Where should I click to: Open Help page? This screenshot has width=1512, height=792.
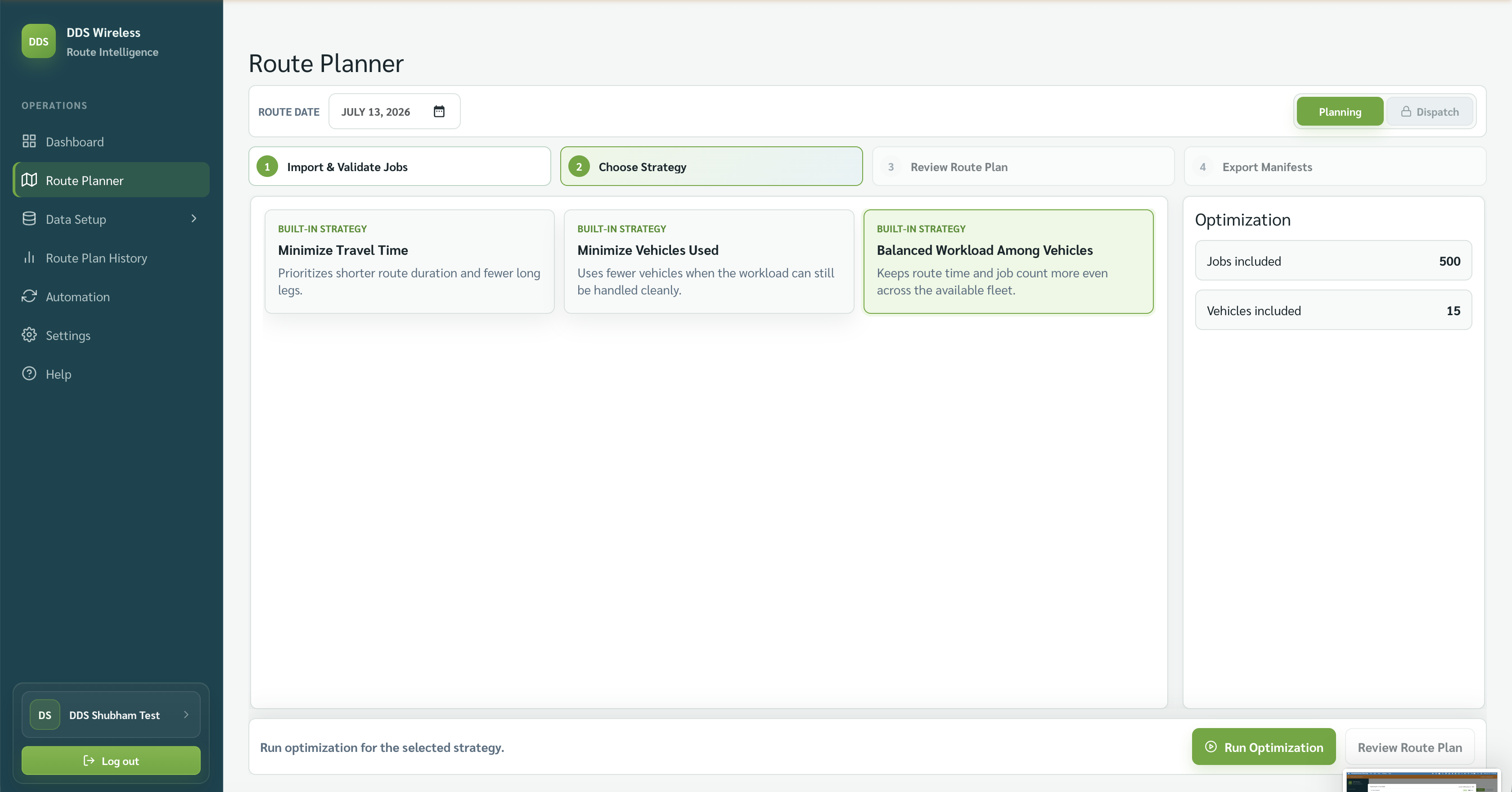coord(111,374)
